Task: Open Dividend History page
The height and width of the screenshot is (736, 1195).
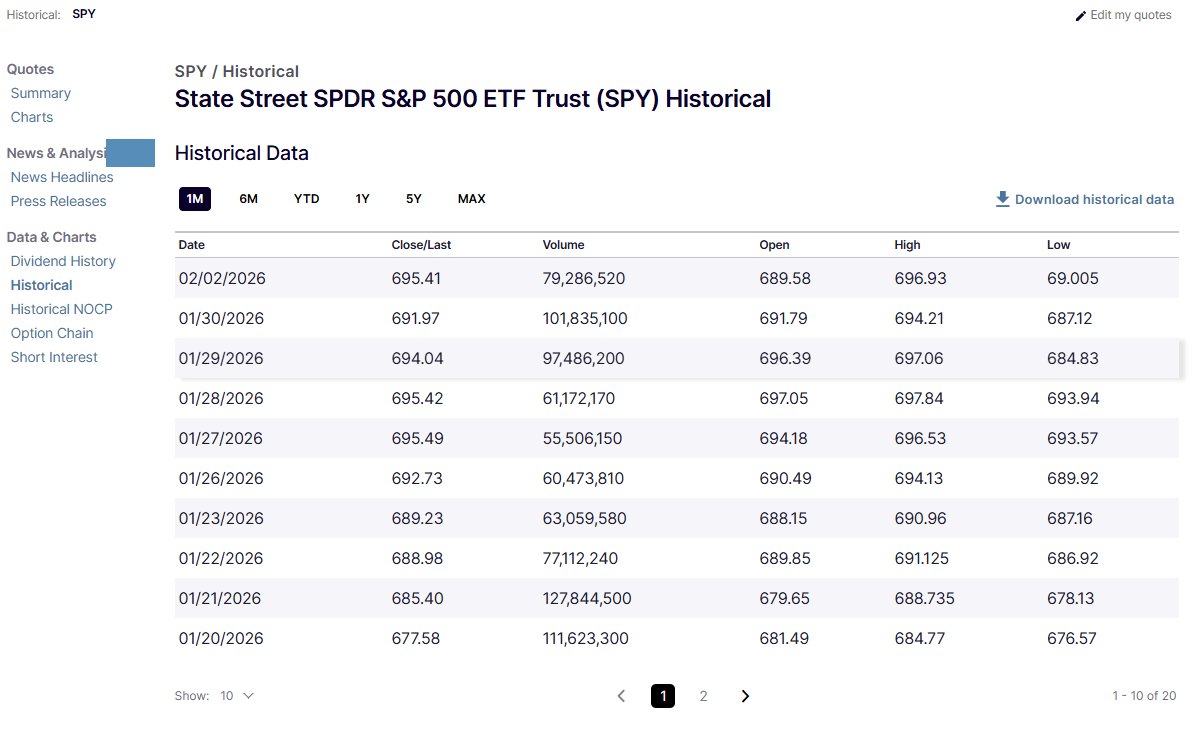Action: pos(63,261)
